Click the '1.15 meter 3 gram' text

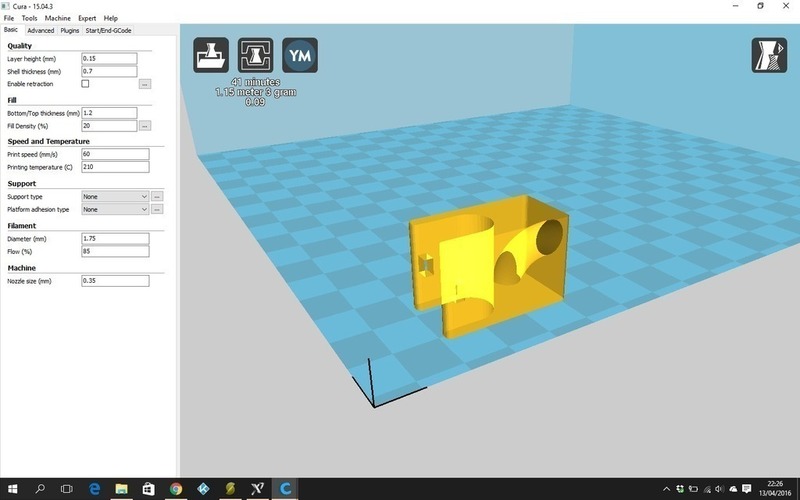point(256,92)
